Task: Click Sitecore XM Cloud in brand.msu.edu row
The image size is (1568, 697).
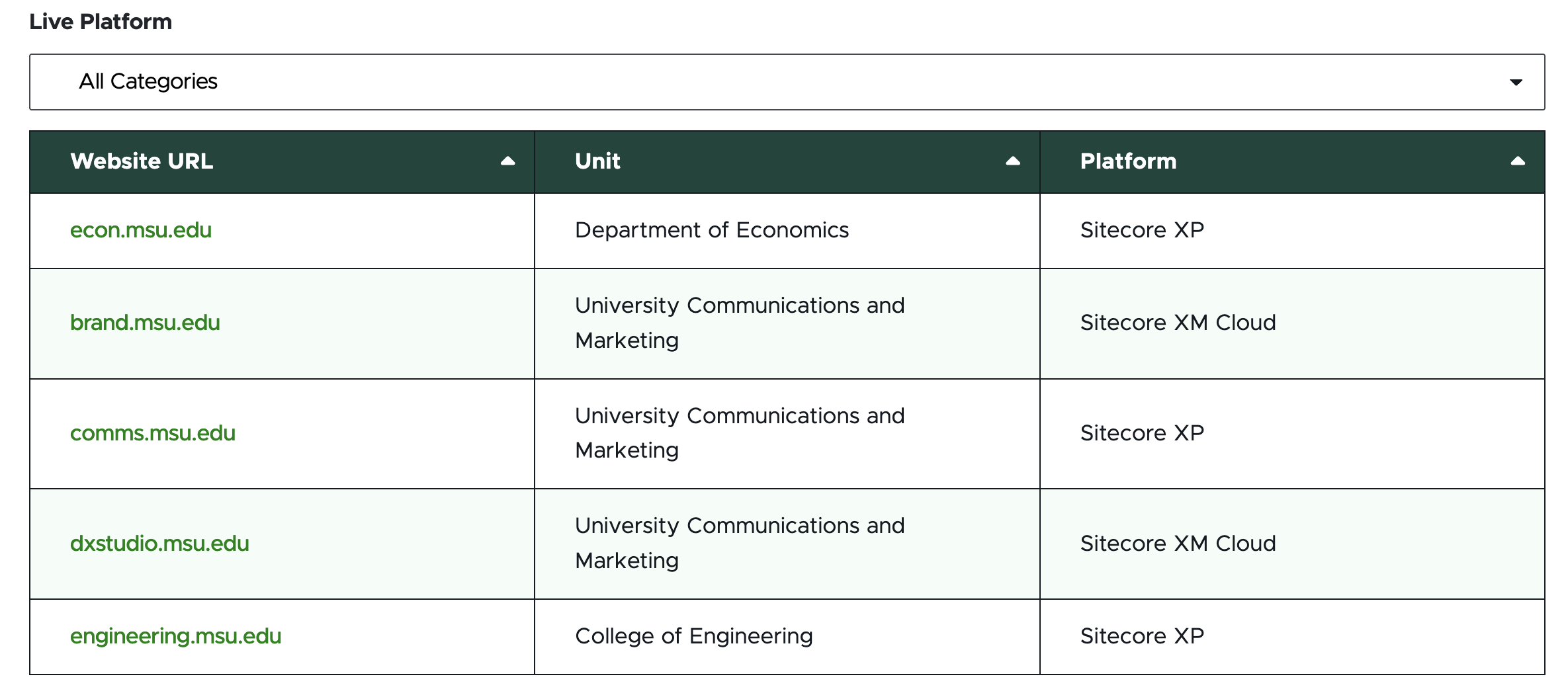Action: (1178, 323)
